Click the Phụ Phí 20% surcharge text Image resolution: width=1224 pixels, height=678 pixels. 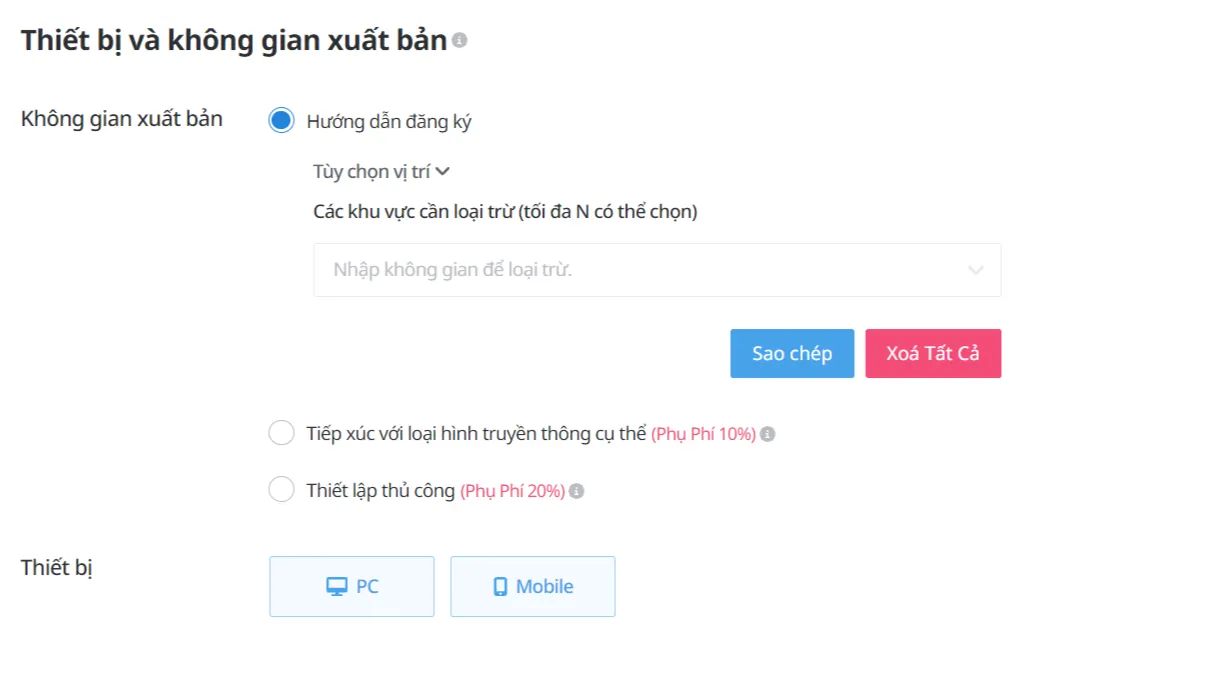coord(512,492)
